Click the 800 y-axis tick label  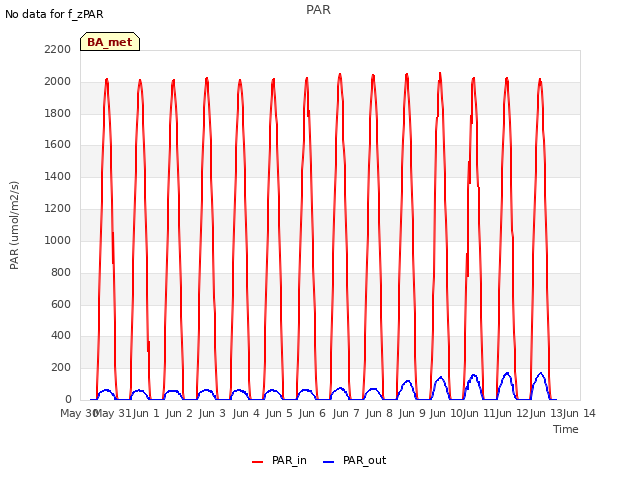61,272
